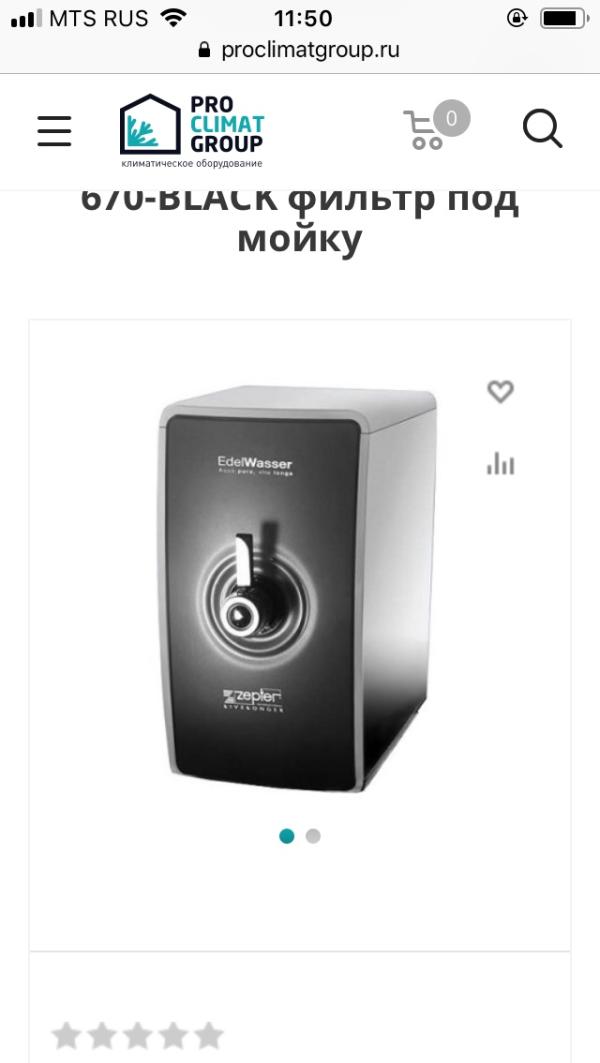Rate the product three stars

tap(138, 1036)
